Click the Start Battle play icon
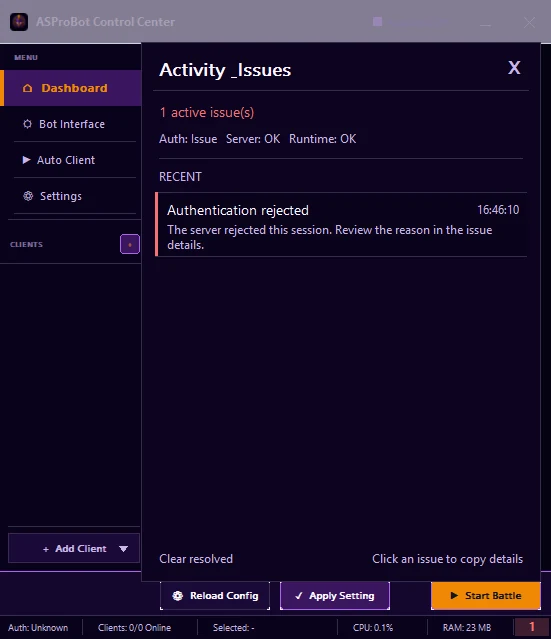Screen dimensions: 551x639 tap(454, 595)
